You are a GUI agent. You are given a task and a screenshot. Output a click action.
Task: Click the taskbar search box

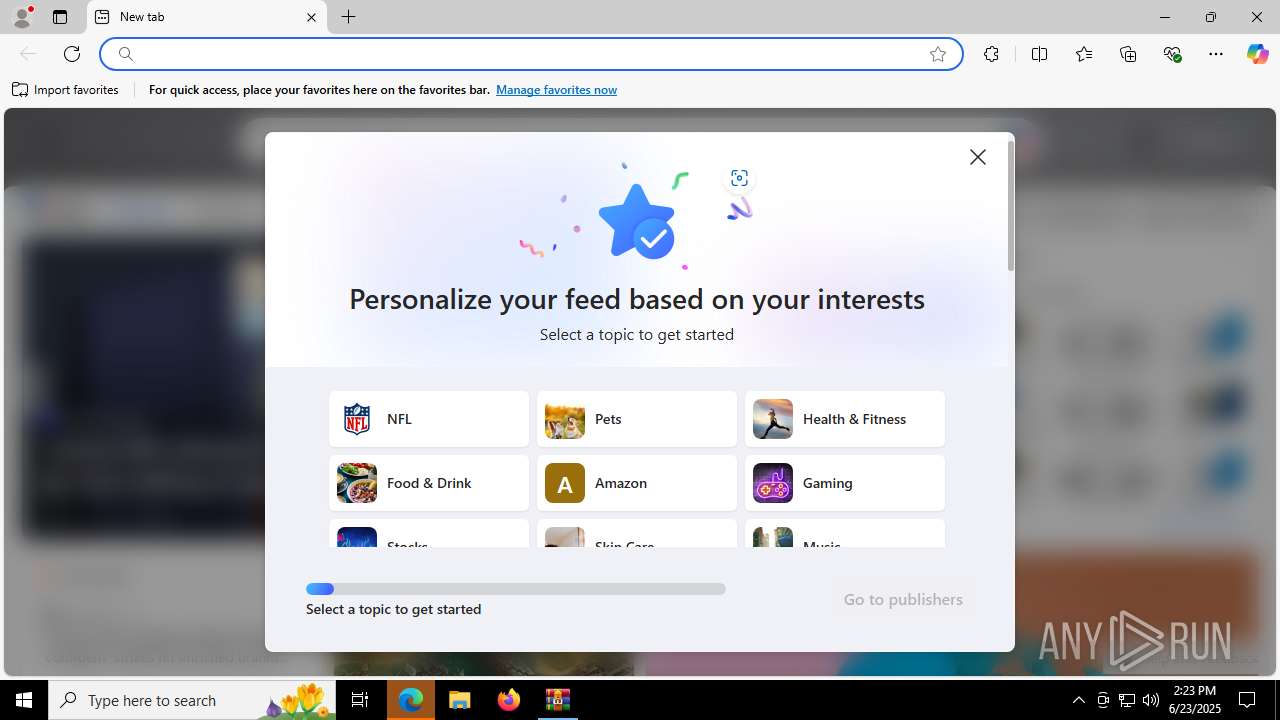click(192, 700)
